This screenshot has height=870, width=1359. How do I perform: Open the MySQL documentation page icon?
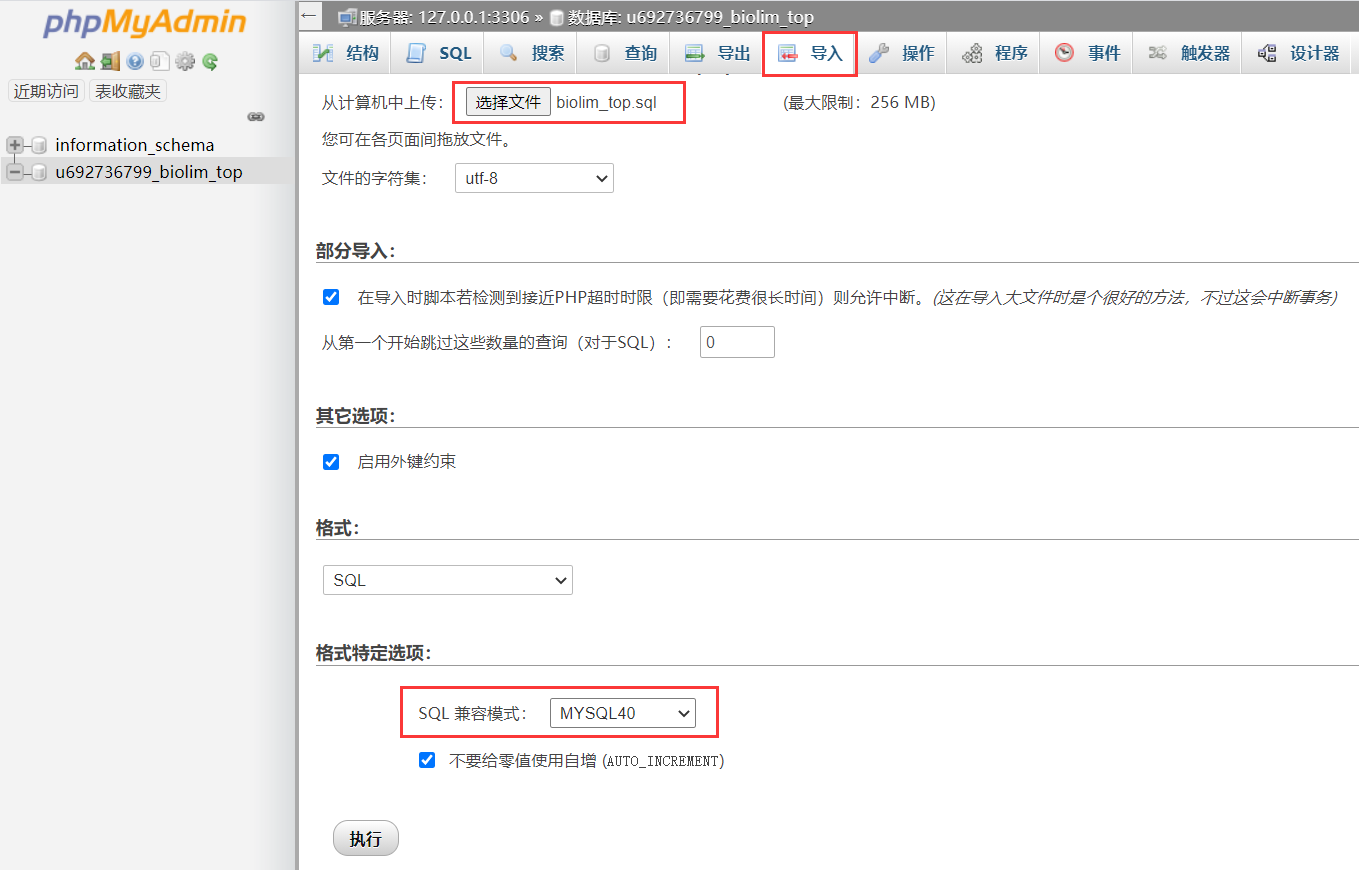pyautogui.click(x=160, y=61)
